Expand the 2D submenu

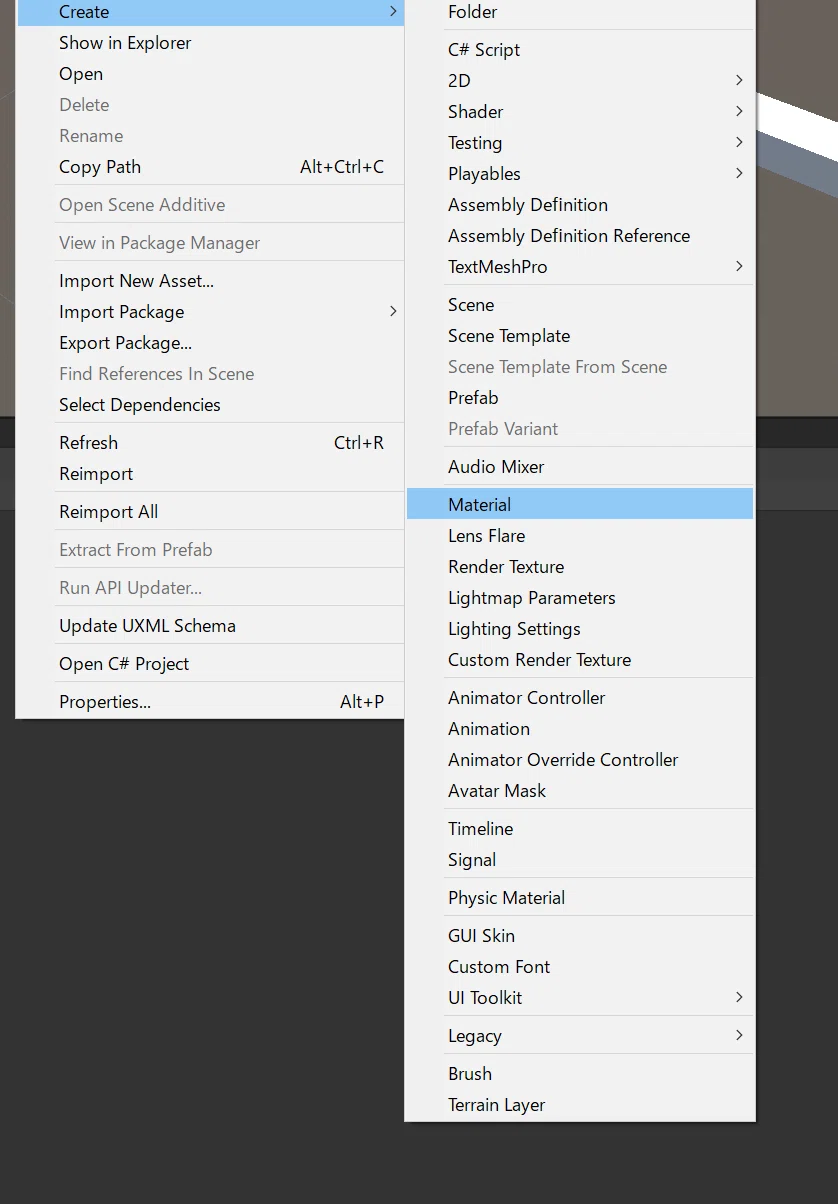click(580, 81)
